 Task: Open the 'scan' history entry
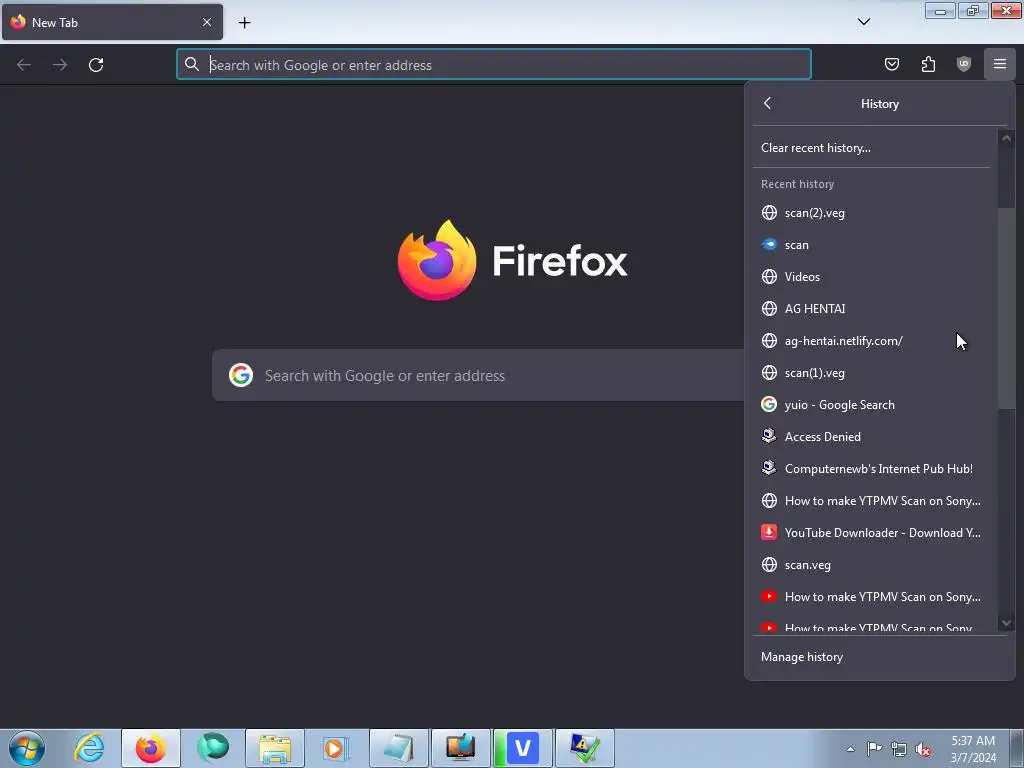(871, 245)
